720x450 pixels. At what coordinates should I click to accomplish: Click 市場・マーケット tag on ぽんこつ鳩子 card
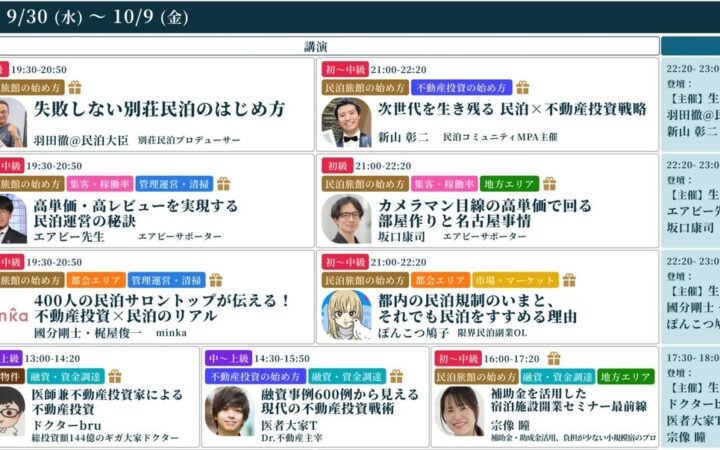click(x=515, y=280)
